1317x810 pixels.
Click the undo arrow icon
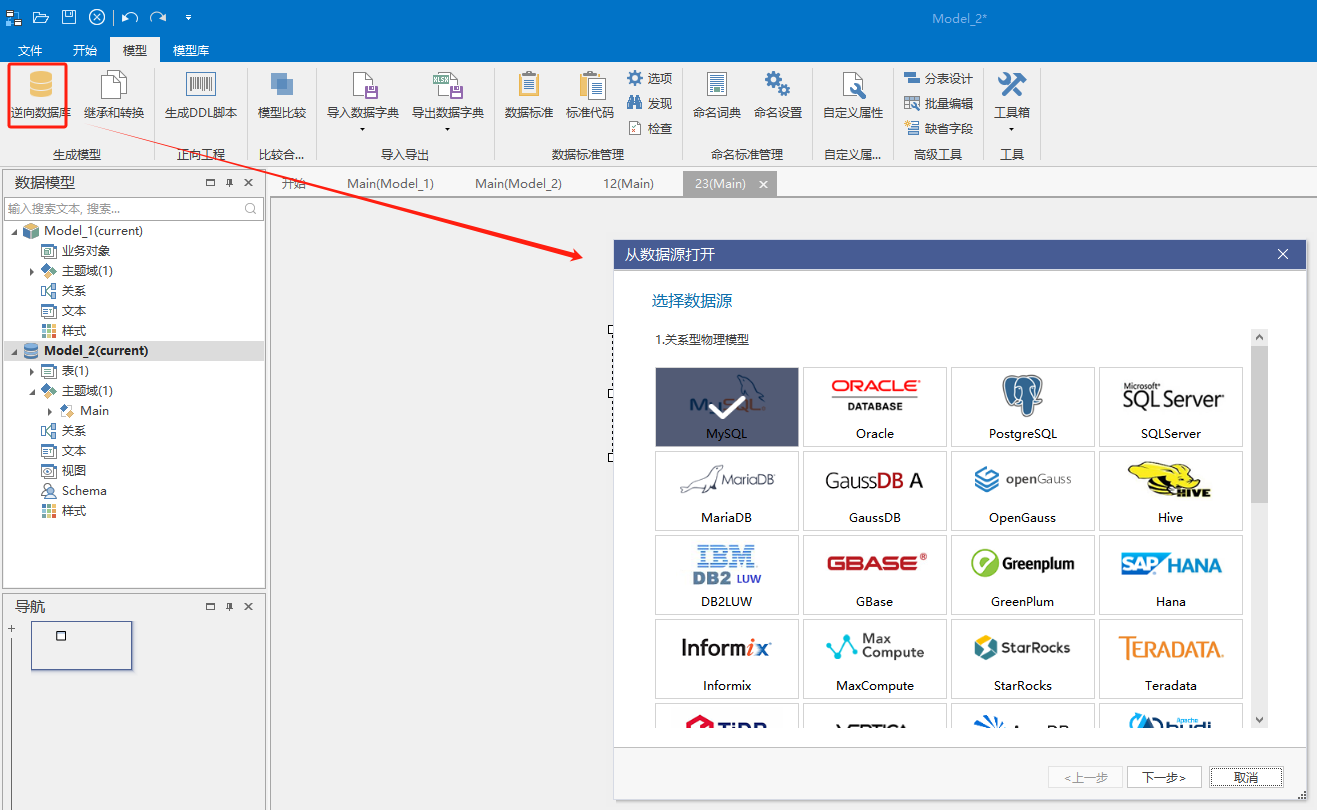(130, 17)
